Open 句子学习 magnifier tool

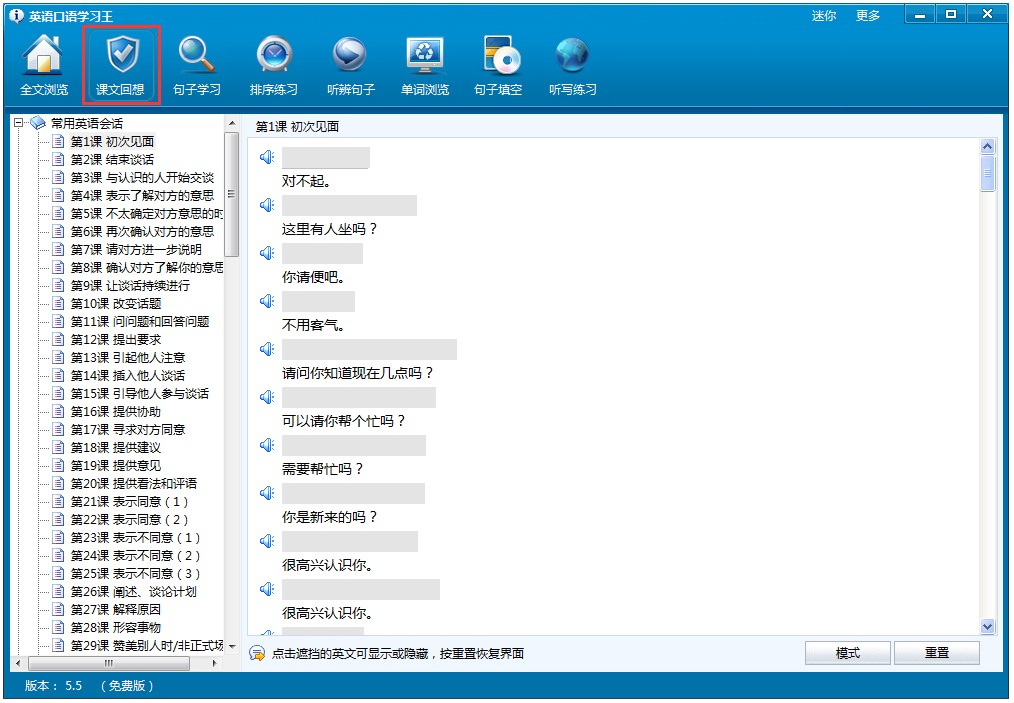[197, 66]
